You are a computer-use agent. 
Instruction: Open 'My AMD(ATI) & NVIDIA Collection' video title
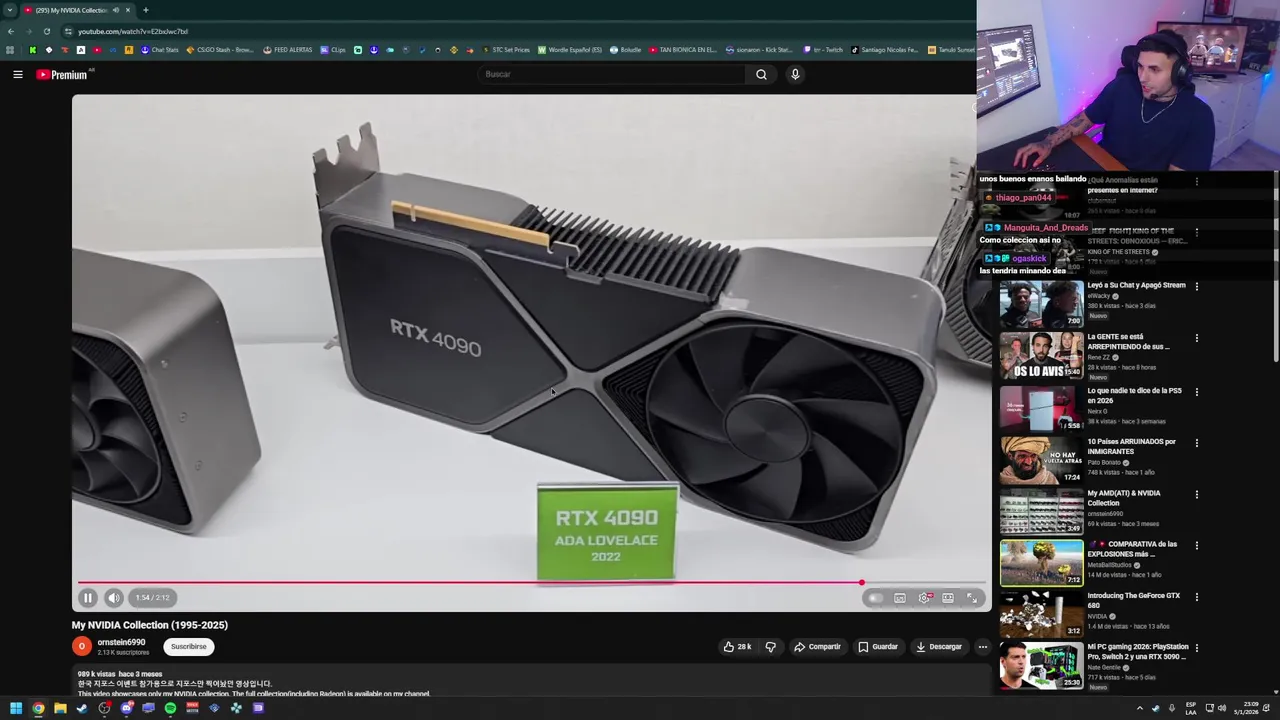click(1123, 498)
